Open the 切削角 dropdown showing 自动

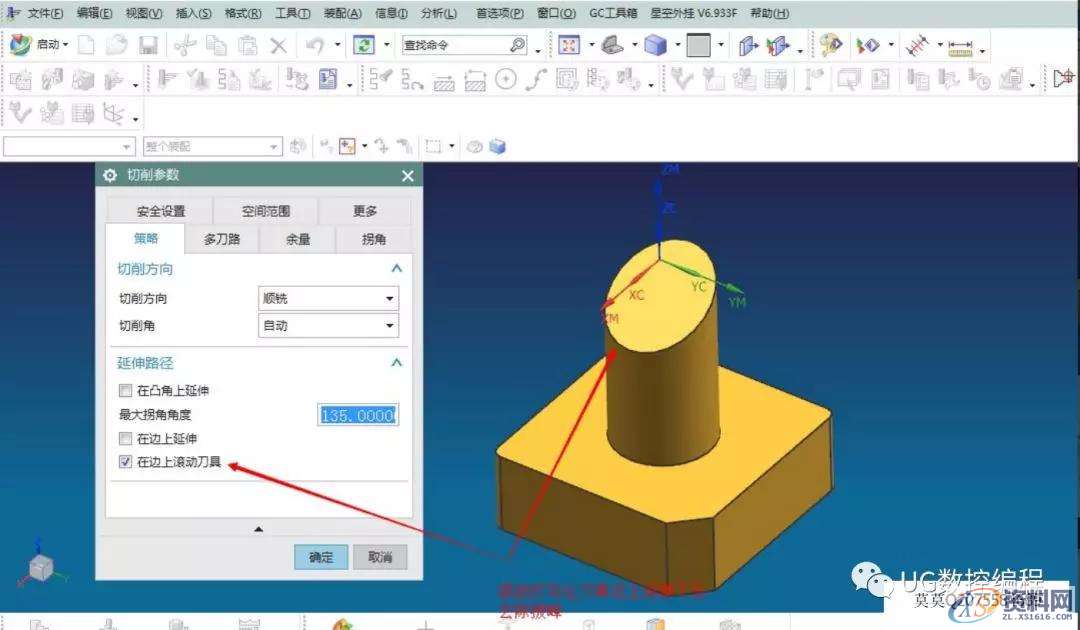tap(328, 325)
